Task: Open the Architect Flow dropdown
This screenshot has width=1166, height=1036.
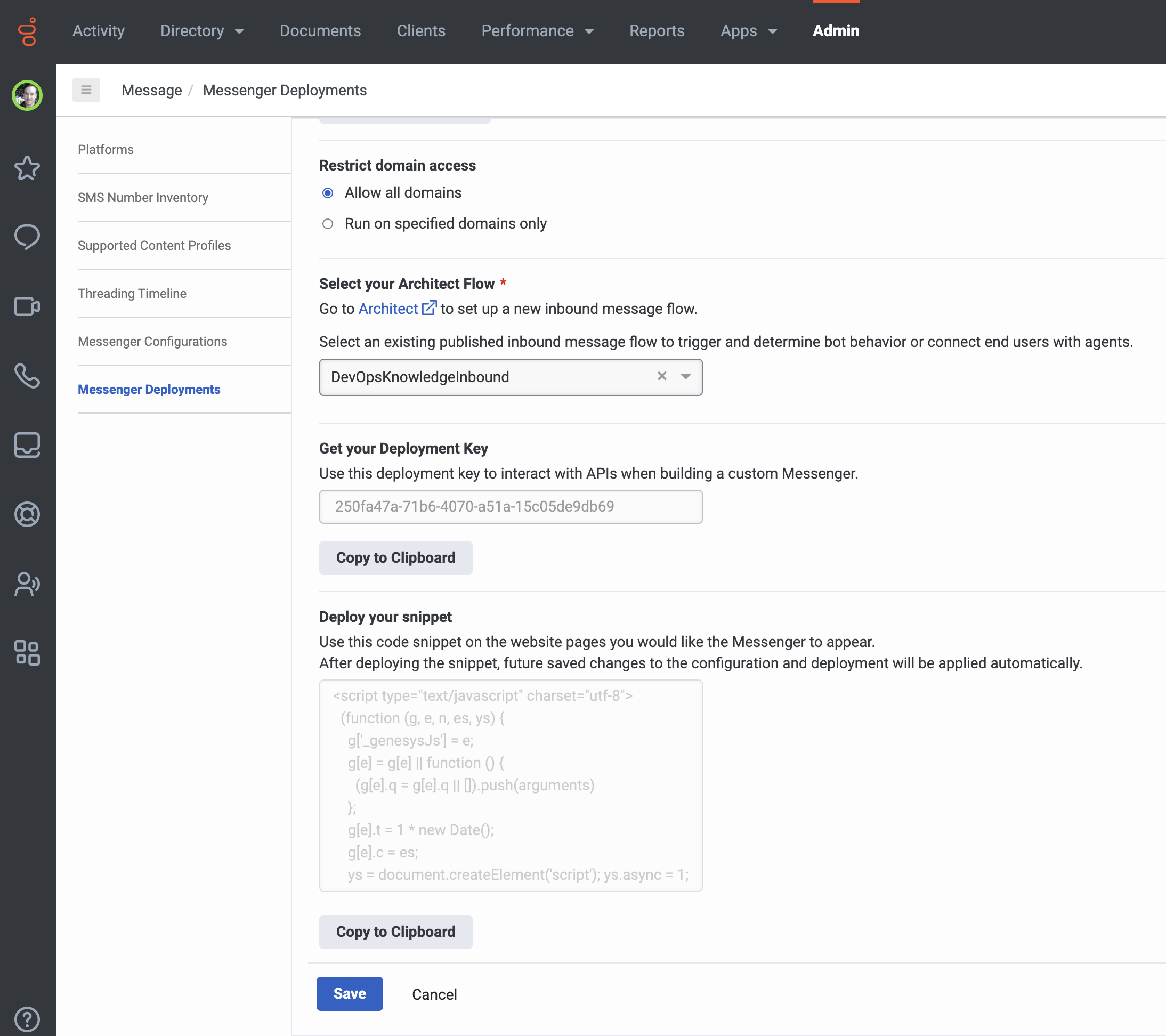Action: pyautogui.click(x=686, y=377)
